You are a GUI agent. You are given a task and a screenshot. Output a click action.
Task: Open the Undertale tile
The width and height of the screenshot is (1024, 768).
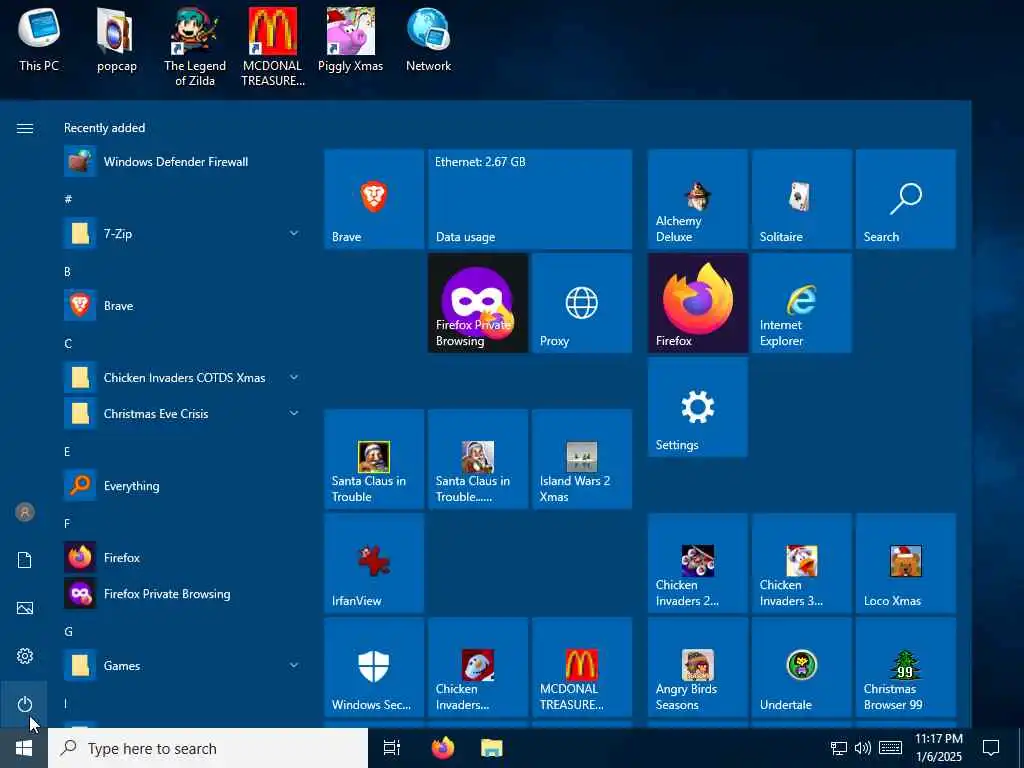click(801, 667)
